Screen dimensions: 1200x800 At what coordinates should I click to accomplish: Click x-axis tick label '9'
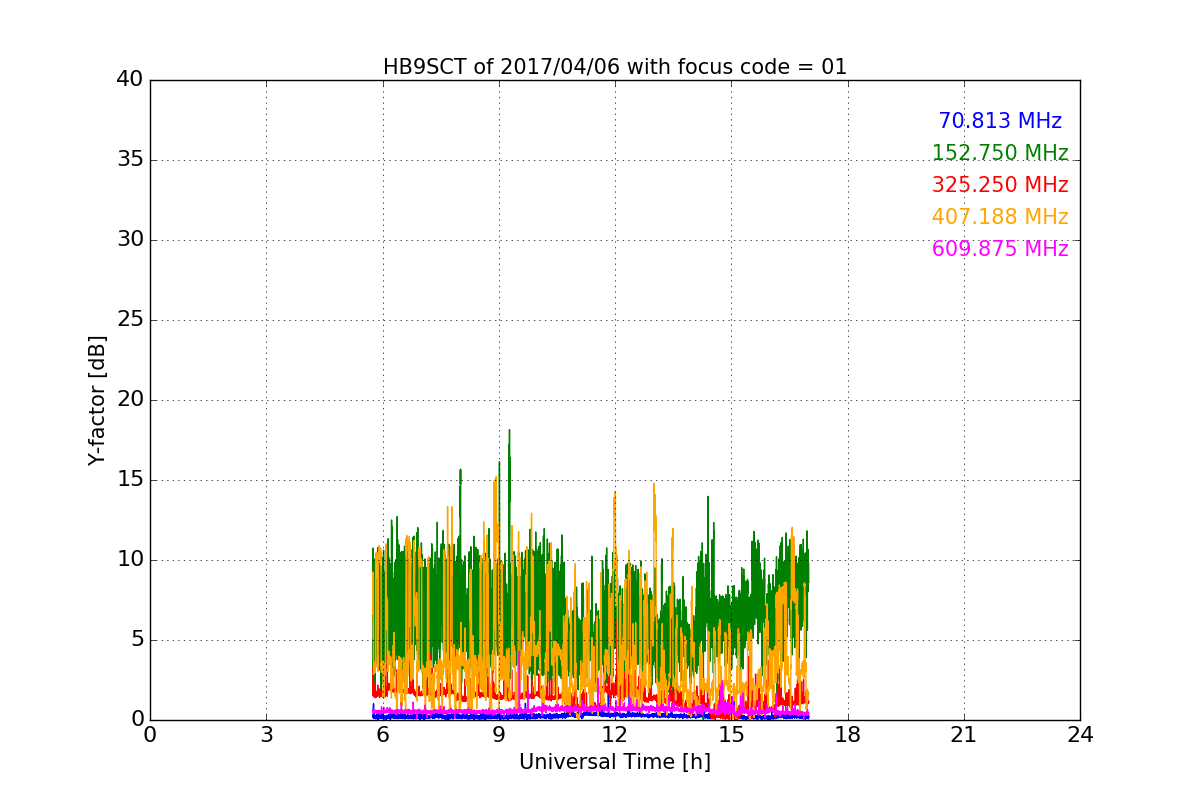[499, 735]
